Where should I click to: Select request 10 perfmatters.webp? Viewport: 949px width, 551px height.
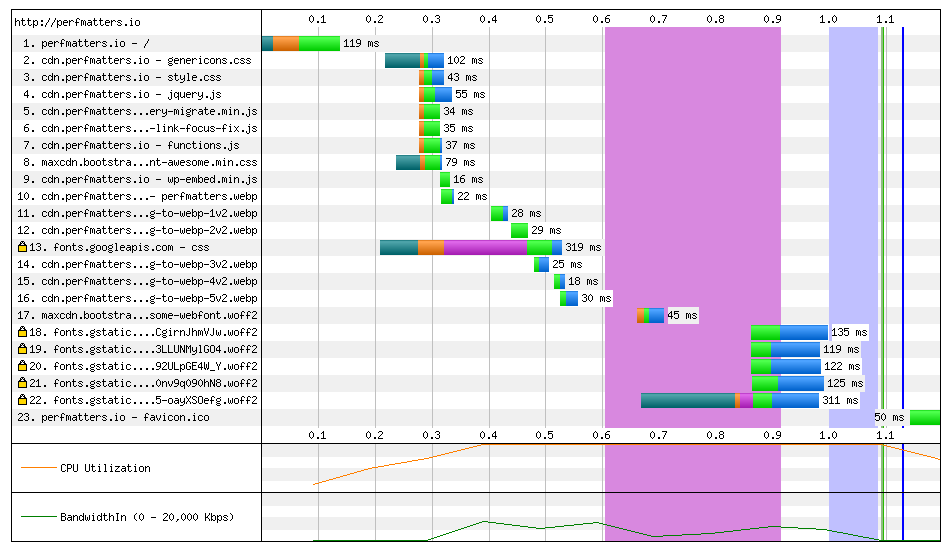coord(137,196)
